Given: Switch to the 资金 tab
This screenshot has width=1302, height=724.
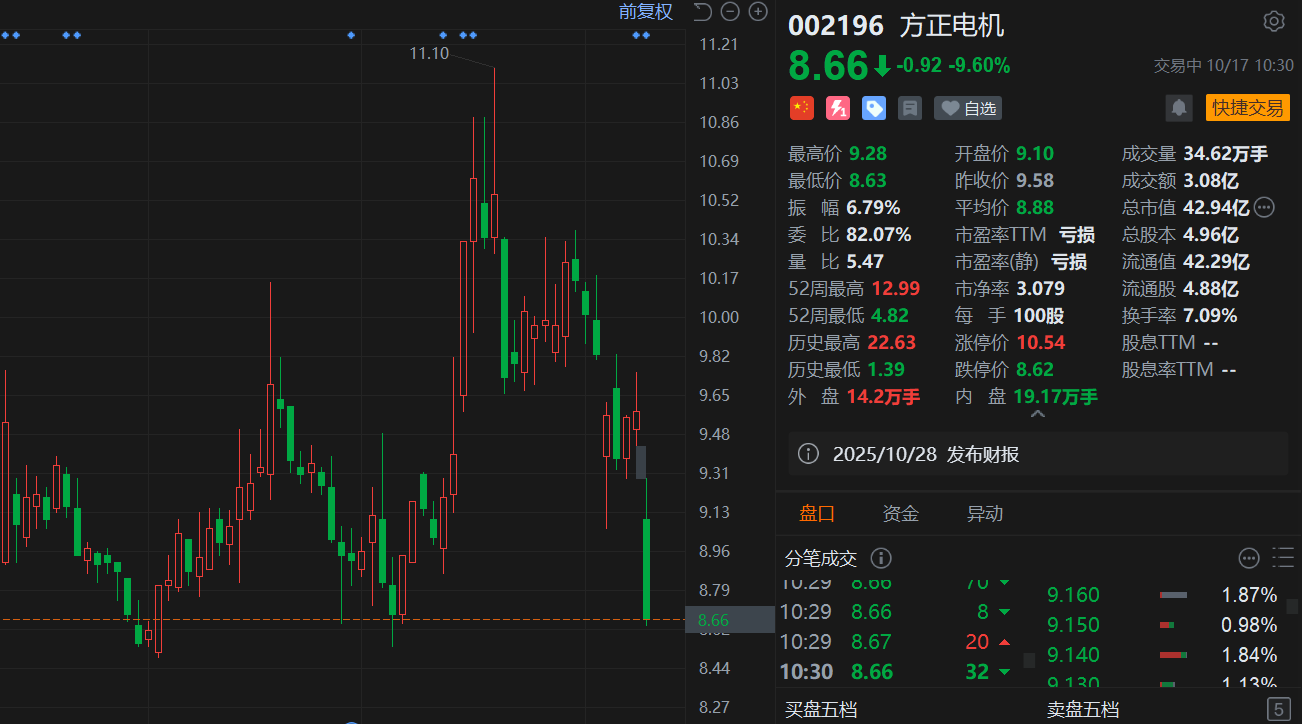Looking at the screenshot, I should coord(900,514).
